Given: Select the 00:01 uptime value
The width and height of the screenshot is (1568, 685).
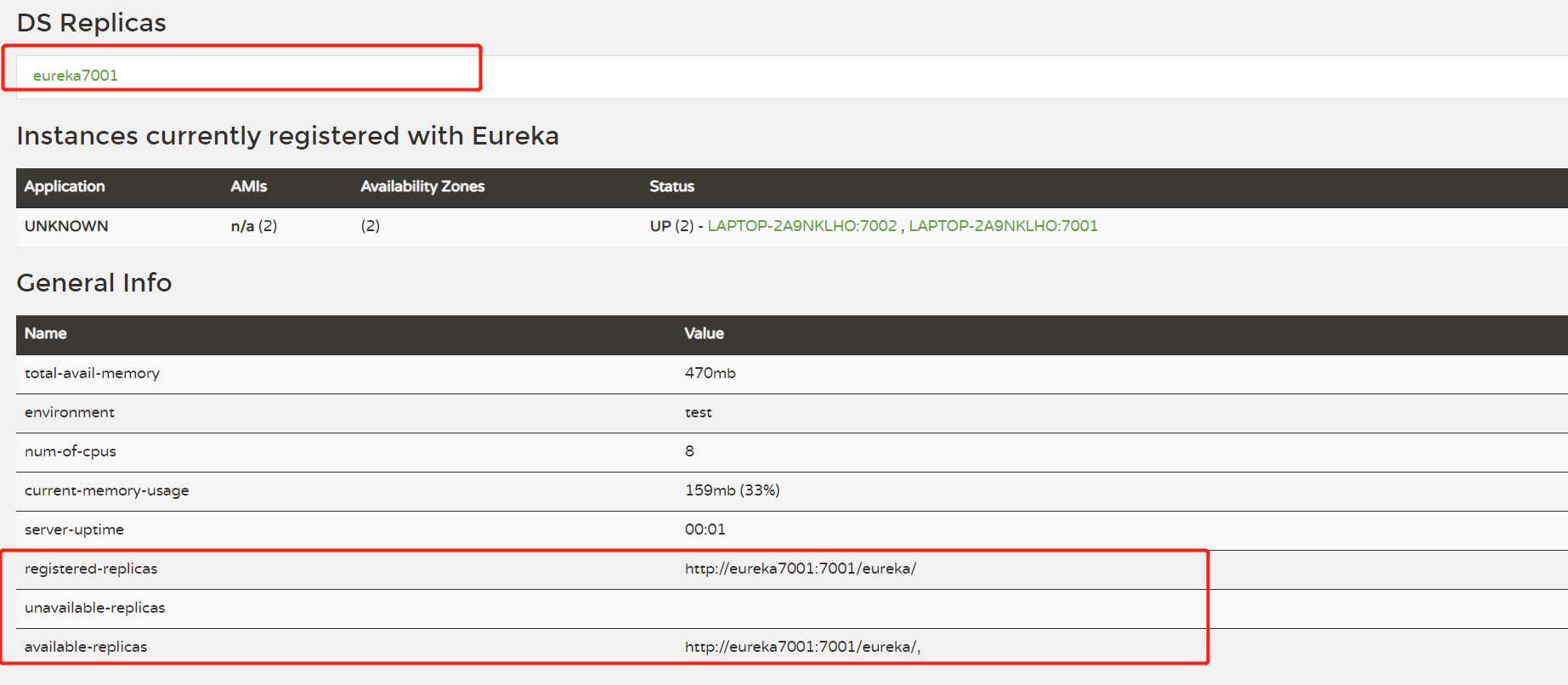Looking at the screenshot, I should point(705,529).
